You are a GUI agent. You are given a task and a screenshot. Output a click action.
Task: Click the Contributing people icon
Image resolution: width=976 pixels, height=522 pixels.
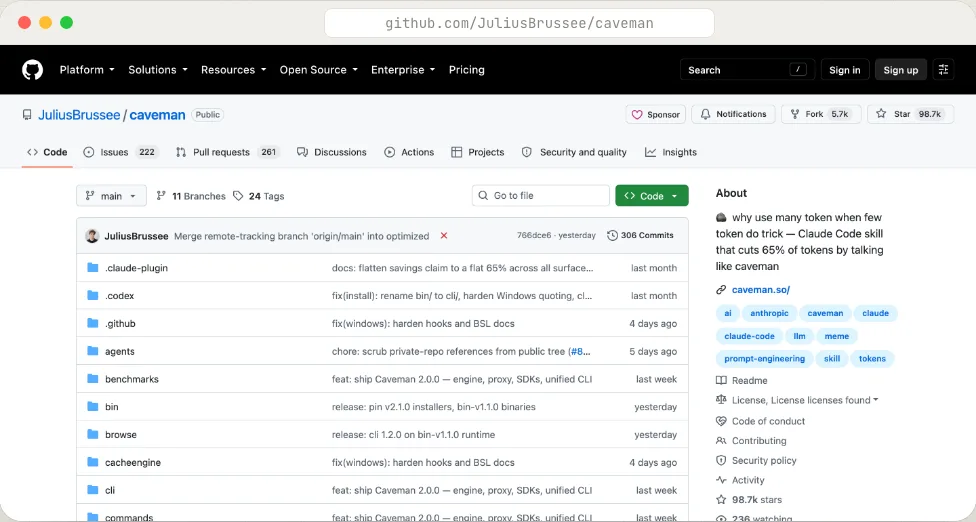tap(721, 440)
